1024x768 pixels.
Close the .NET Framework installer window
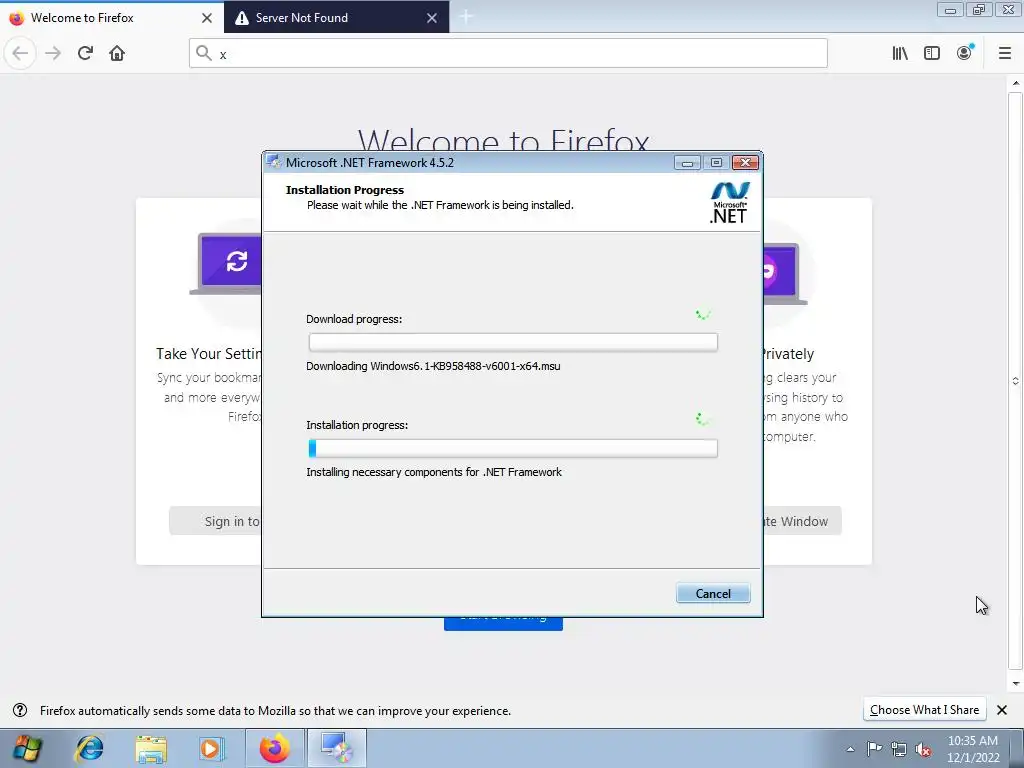click(x=745, y=163)
